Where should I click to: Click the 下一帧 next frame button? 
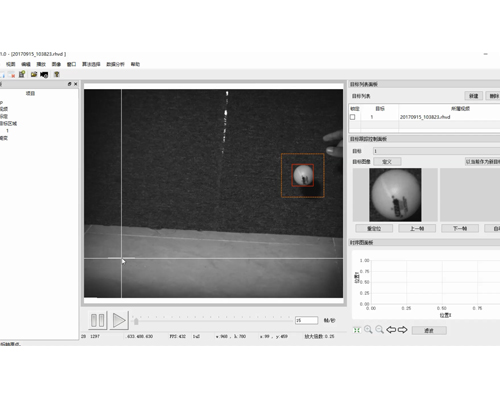(460, 228)
